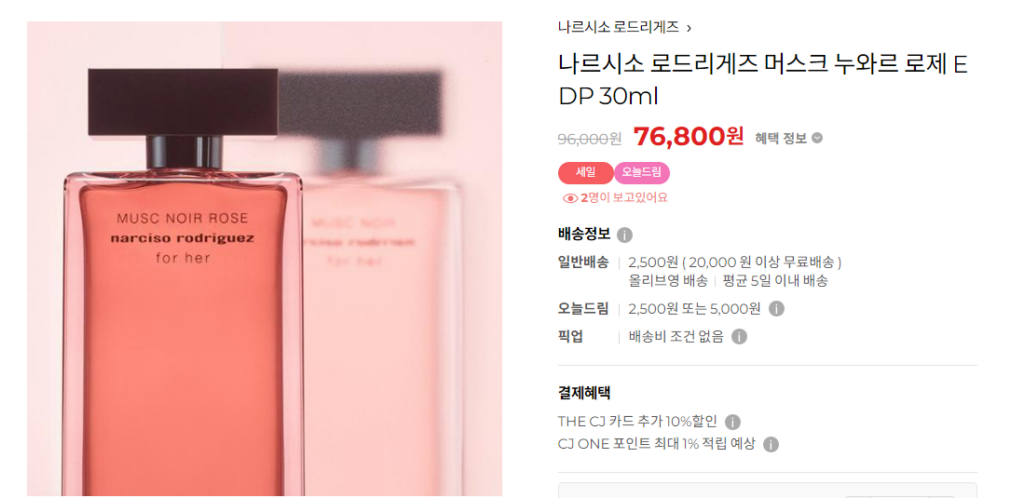Click info icon beside 배송비 조건 없음
This screenshot has height=498, width=1024.
pos(739,337)
